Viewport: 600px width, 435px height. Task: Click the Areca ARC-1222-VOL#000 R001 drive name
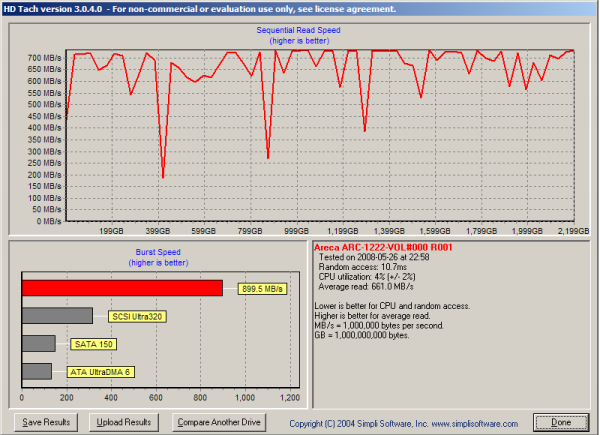[x=383, y=247]
